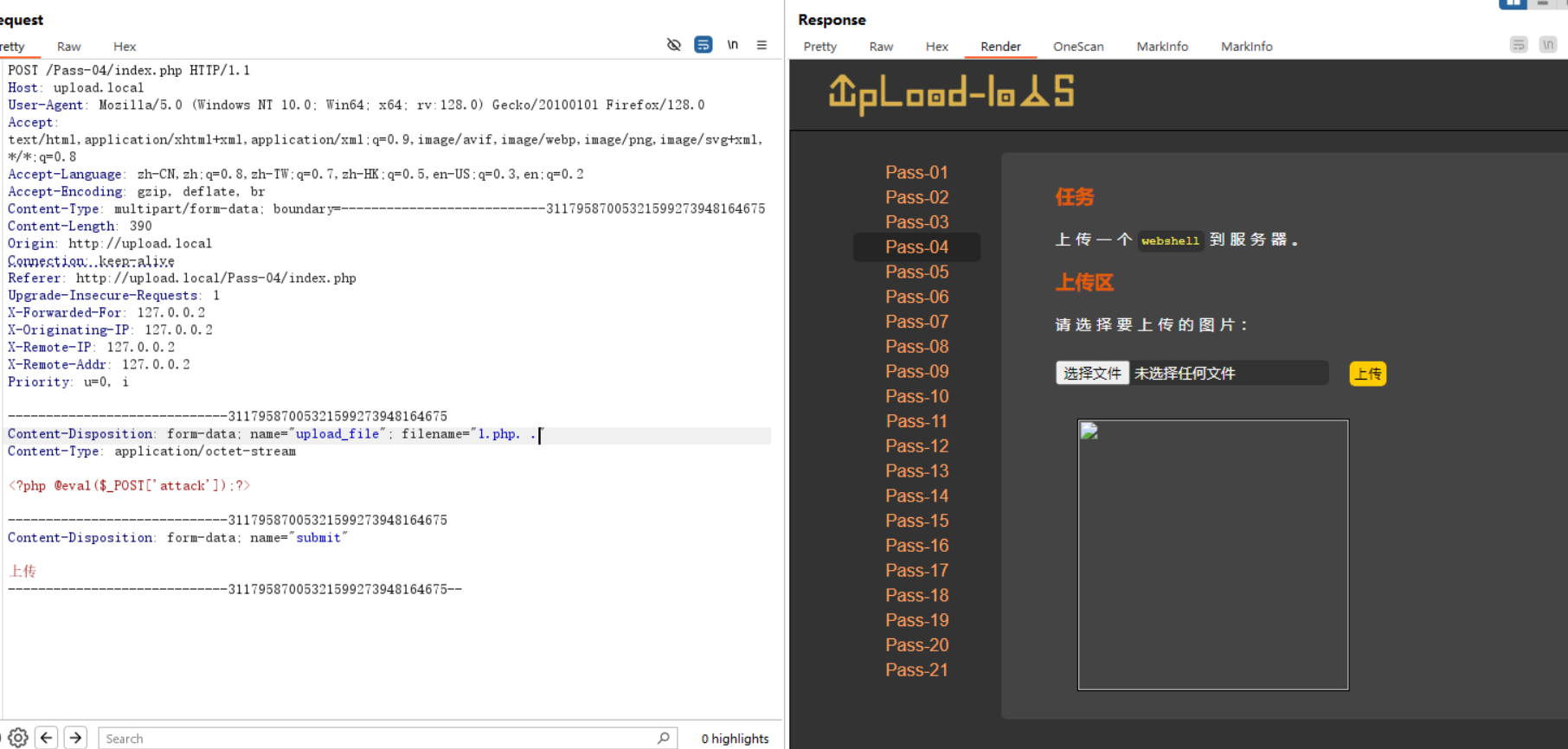Focus the Search input field
1568x749 pixels.
coord(387,738)
